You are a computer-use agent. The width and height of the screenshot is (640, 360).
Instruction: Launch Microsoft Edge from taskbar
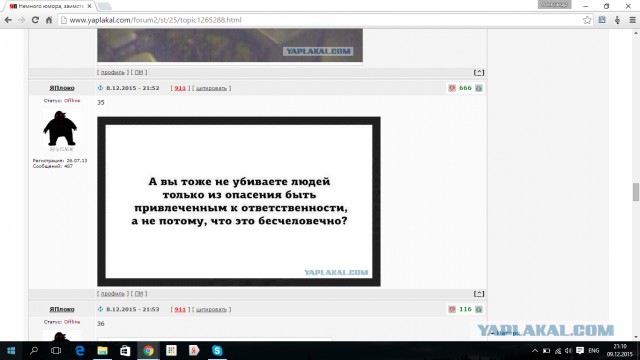coord(80,351)
